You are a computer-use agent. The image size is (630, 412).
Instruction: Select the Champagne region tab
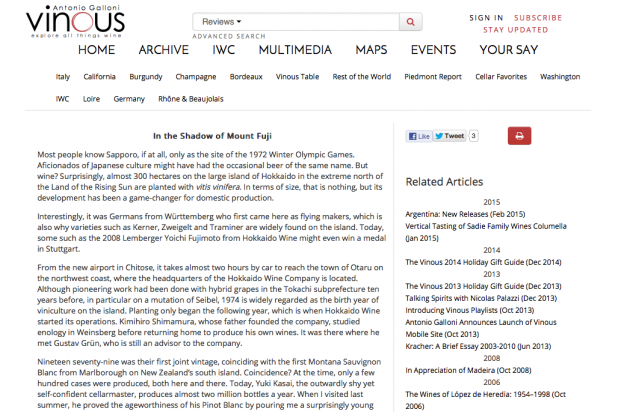point(196,76)
